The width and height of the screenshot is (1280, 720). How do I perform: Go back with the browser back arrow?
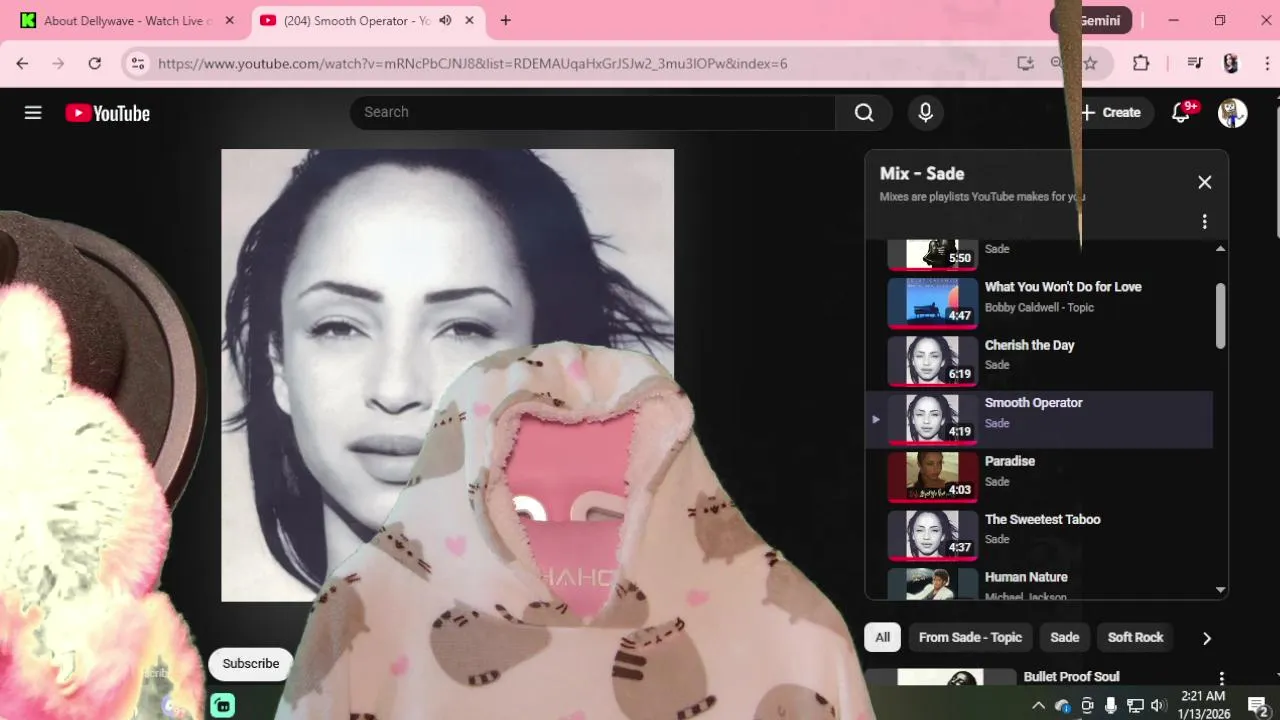(22, 63)
